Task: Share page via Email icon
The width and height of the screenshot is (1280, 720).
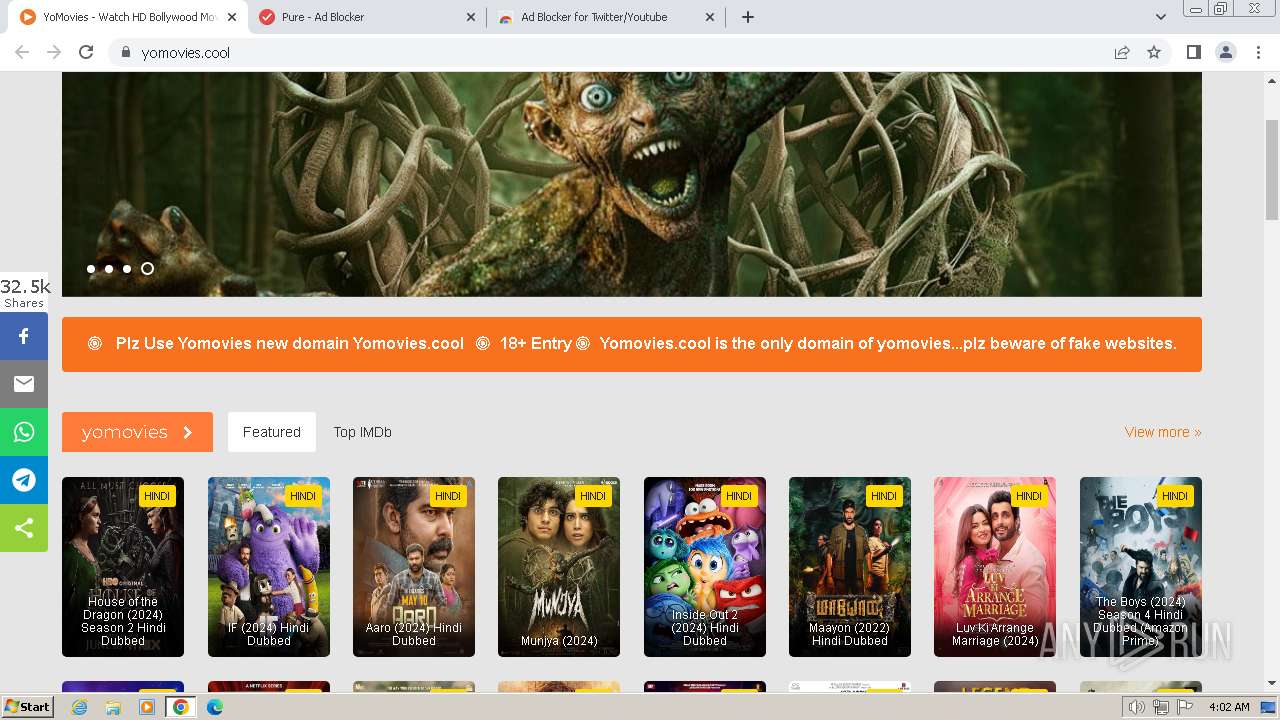Action: tap(24, 384)
